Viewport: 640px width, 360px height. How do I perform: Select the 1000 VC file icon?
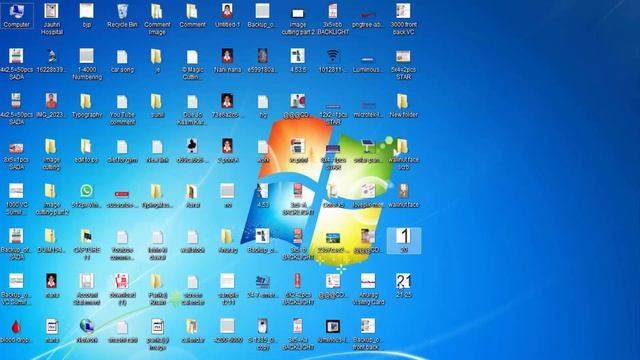click(x=16, y=199)
